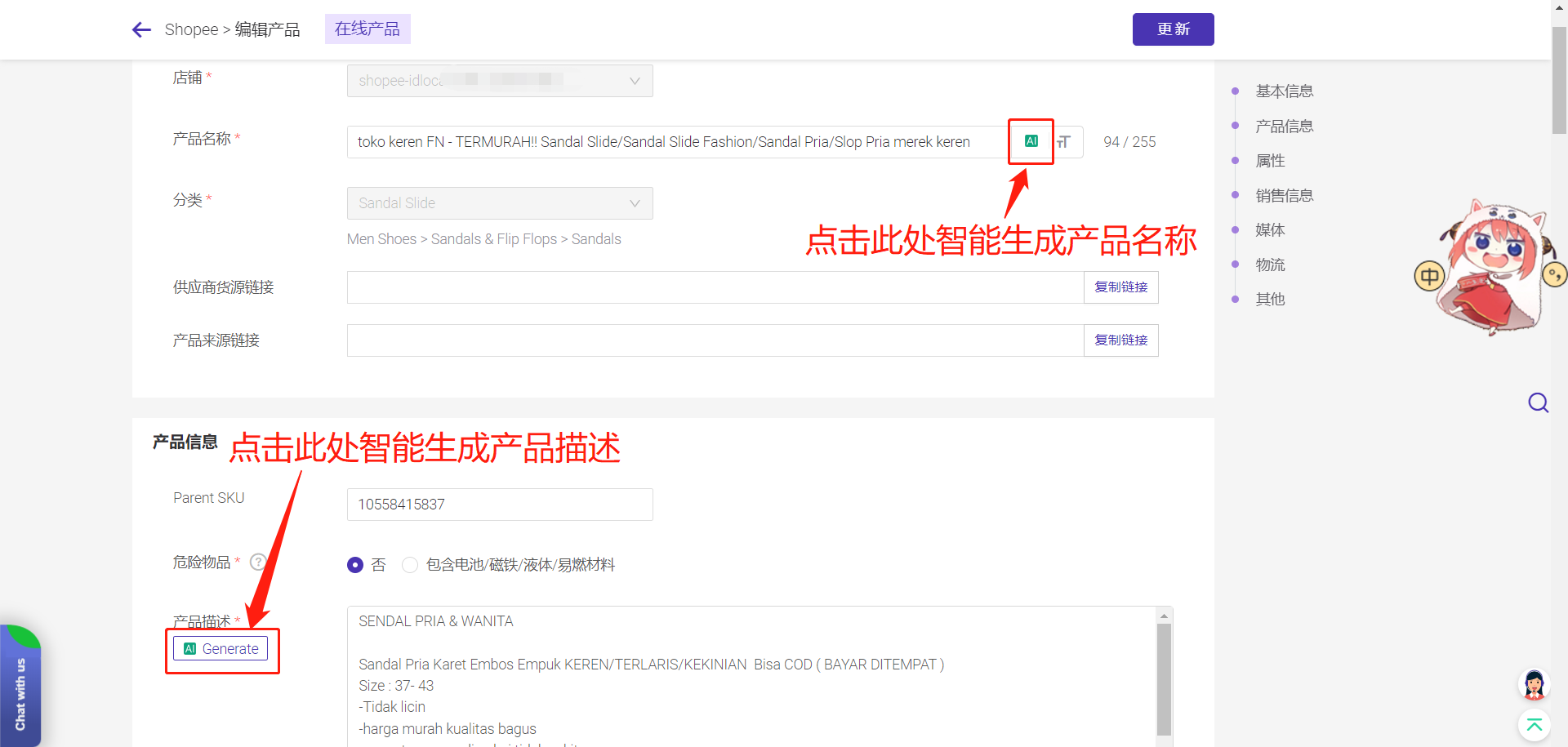
Task: Open the search icon on the right edge
Action: click(1539, 402)
